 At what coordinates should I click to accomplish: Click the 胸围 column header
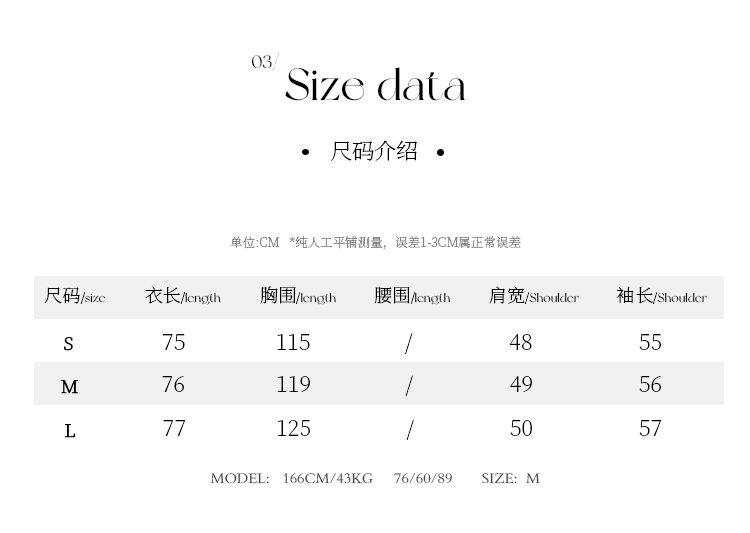tap(298, 297)
